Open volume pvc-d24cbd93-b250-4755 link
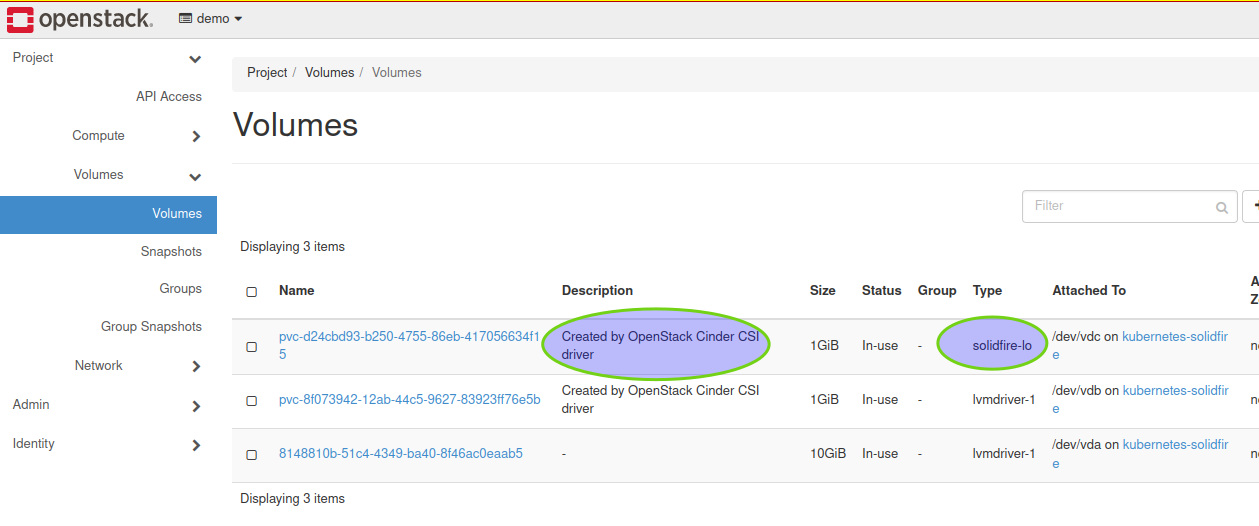 coord(409,346)
